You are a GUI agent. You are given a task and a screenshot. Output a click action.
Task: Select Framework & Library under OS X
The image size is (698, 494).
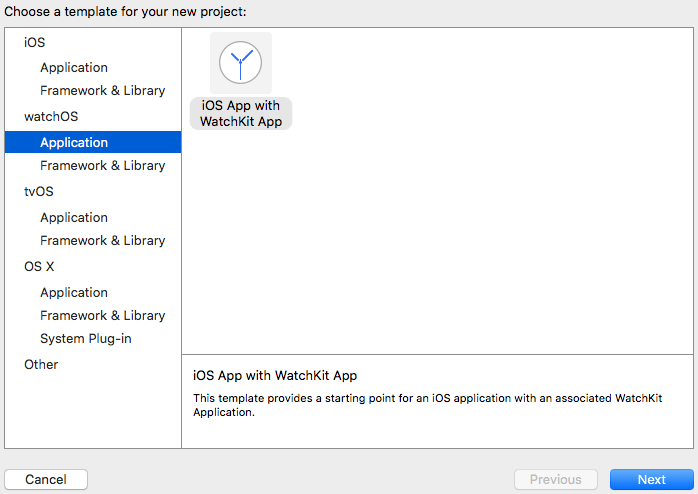102,315
